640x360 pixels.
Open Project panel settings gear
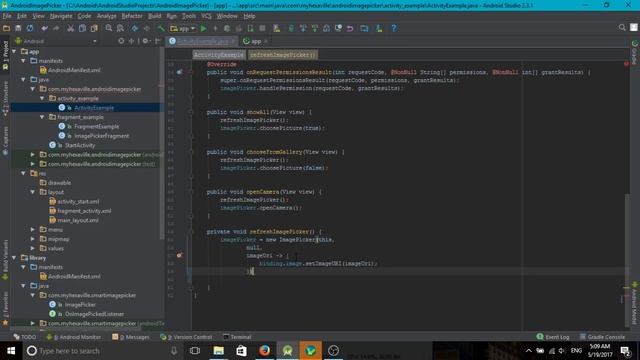145,41
